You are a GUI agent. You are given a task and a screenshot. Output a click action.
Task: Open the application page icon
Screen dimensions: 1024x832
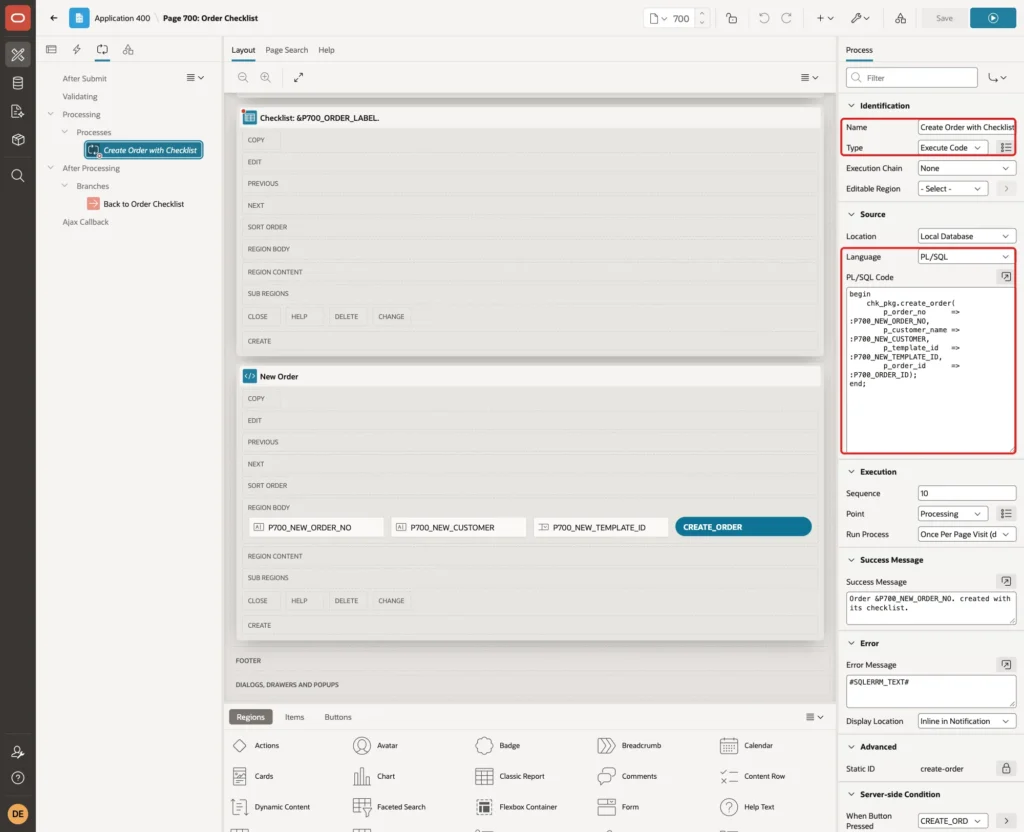[79, 18]
